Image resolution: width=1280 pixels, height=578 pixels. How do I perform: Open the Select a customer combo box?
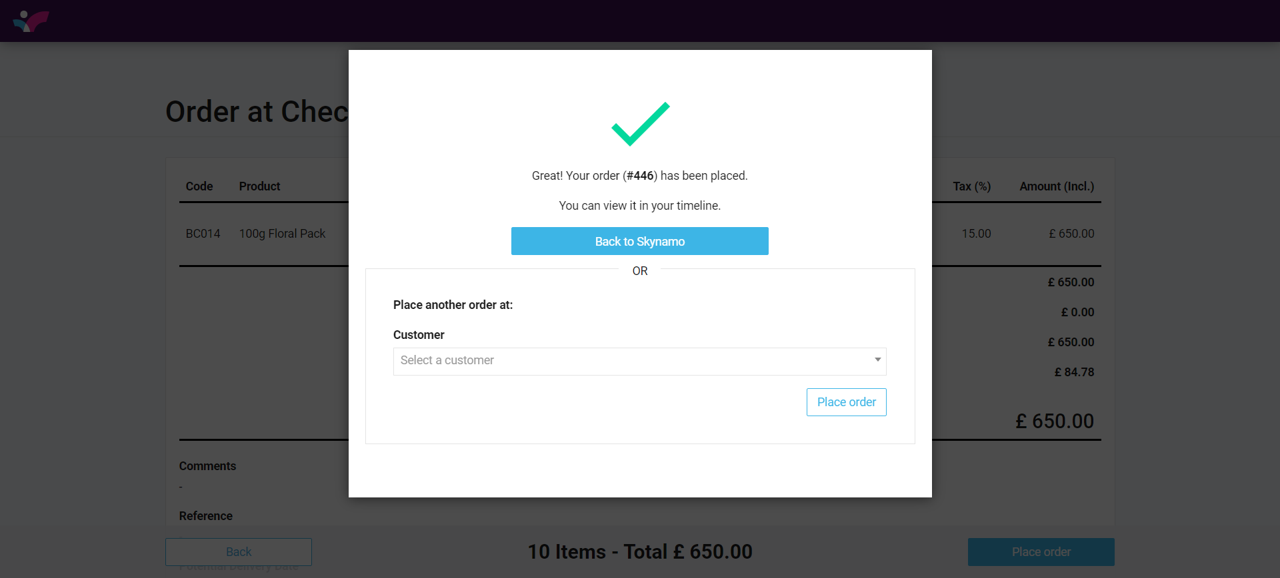tap(630, 361)
